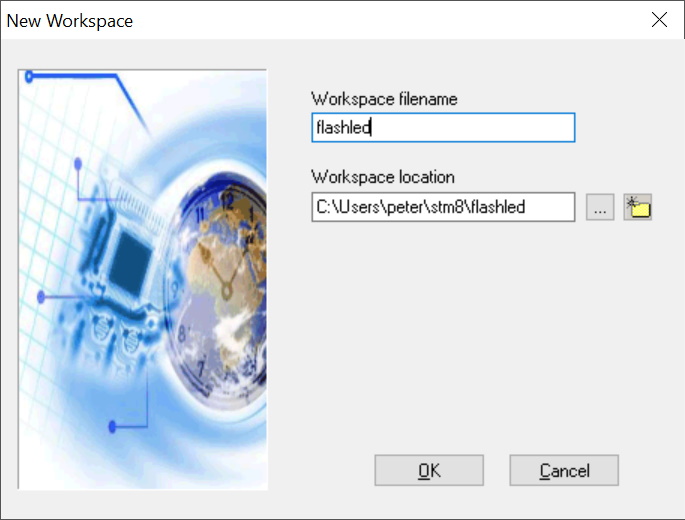Open the browse "..." location button
Screen dimensions: 685x520
click(x=600, y=207)
